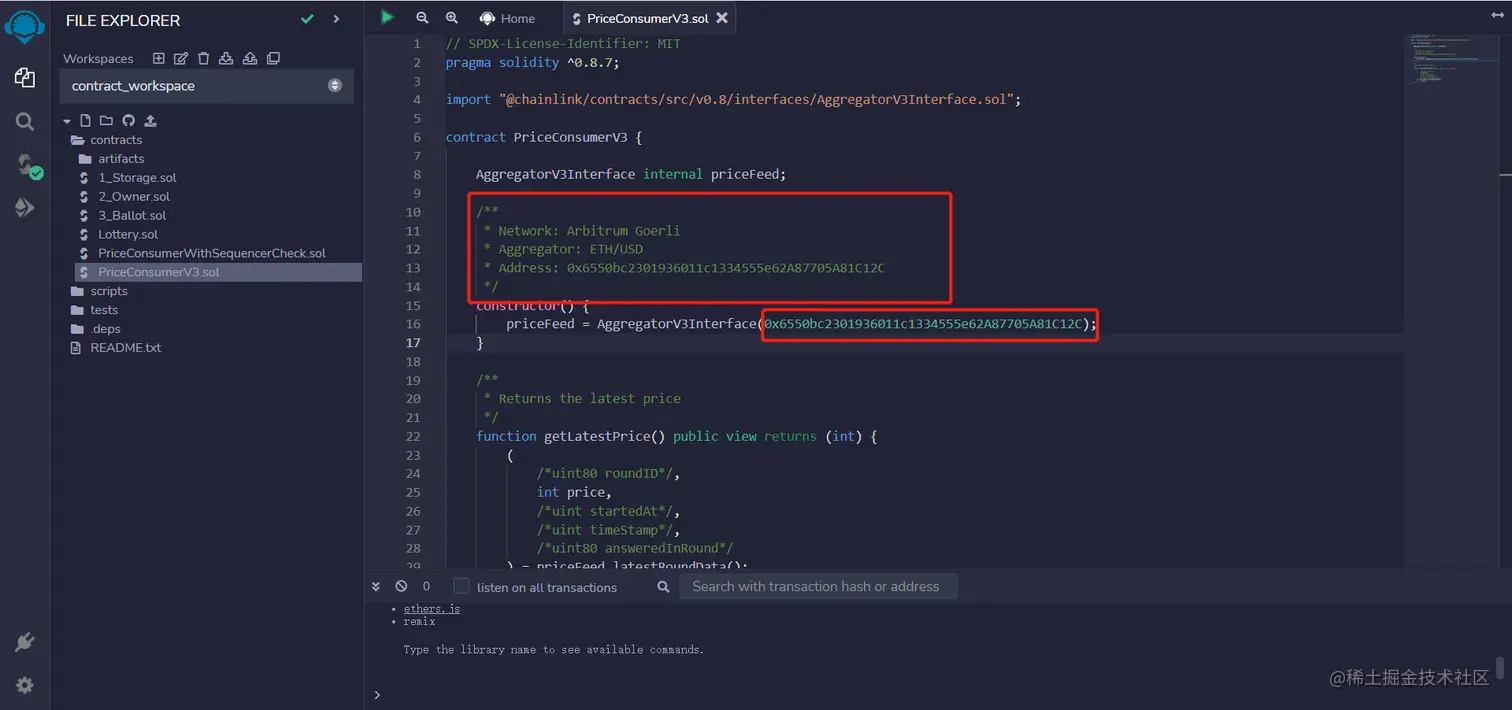Click the import AggregatorV3Interface.sol line

pos(733,99)
